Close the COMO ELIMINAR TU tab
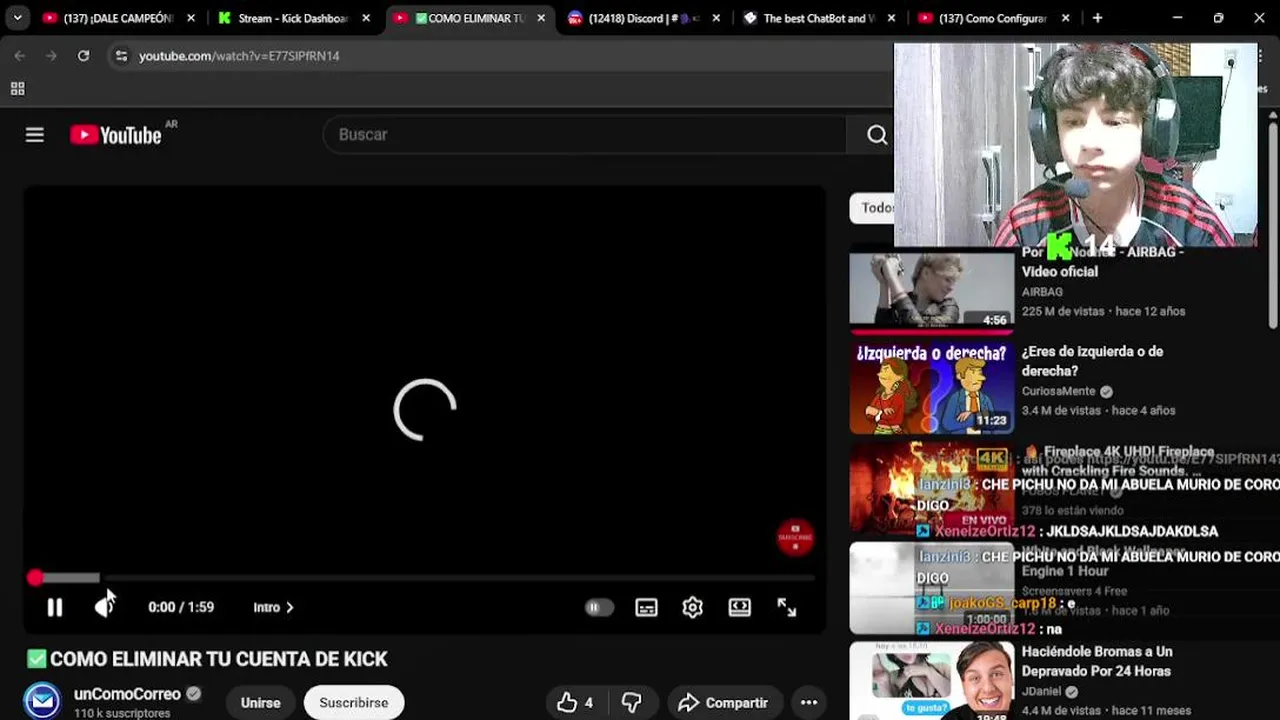The image size is (1280, 720). point(541,18)
